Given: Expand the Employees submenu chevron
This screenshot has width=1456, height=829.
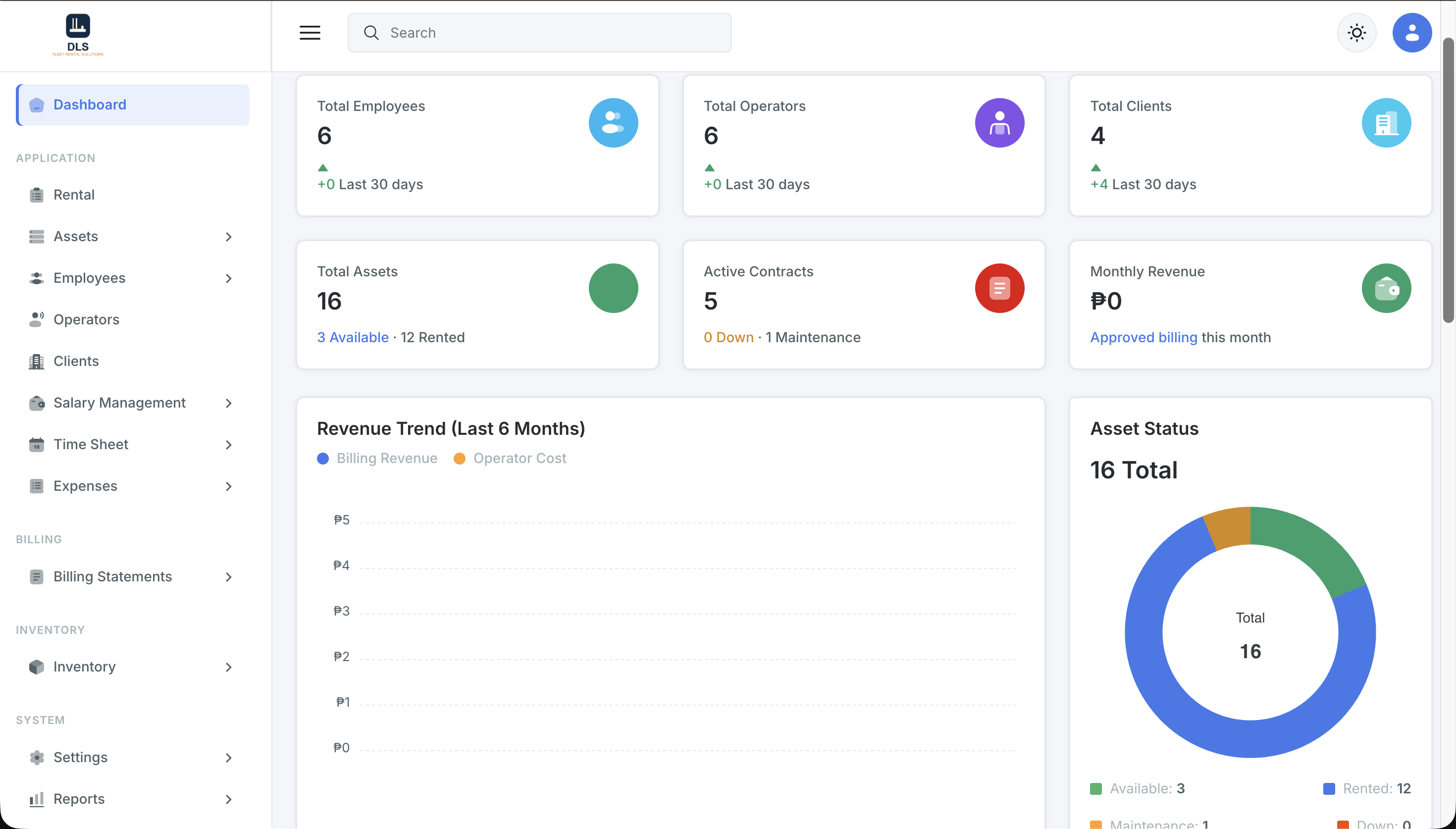Looking at the screenshot, I should 228,278.
